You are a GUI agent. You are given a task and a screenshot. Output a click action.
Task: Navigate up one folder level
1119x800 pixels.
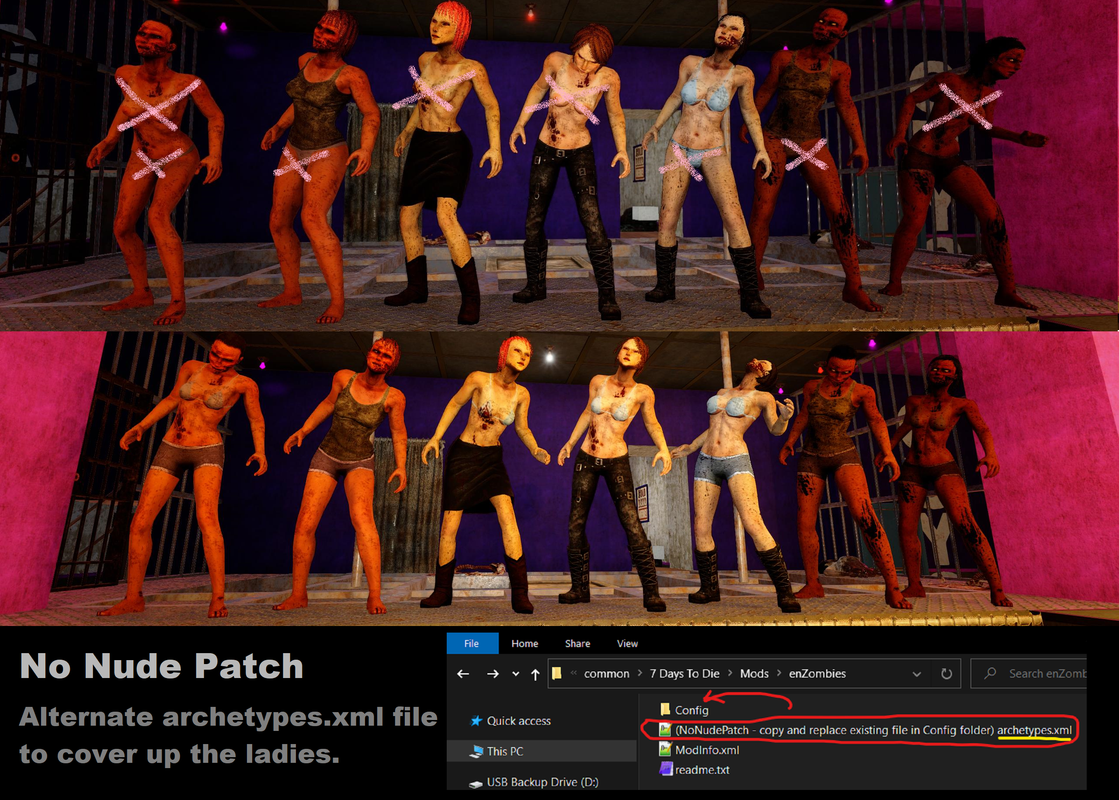click(x=535, y=674)
